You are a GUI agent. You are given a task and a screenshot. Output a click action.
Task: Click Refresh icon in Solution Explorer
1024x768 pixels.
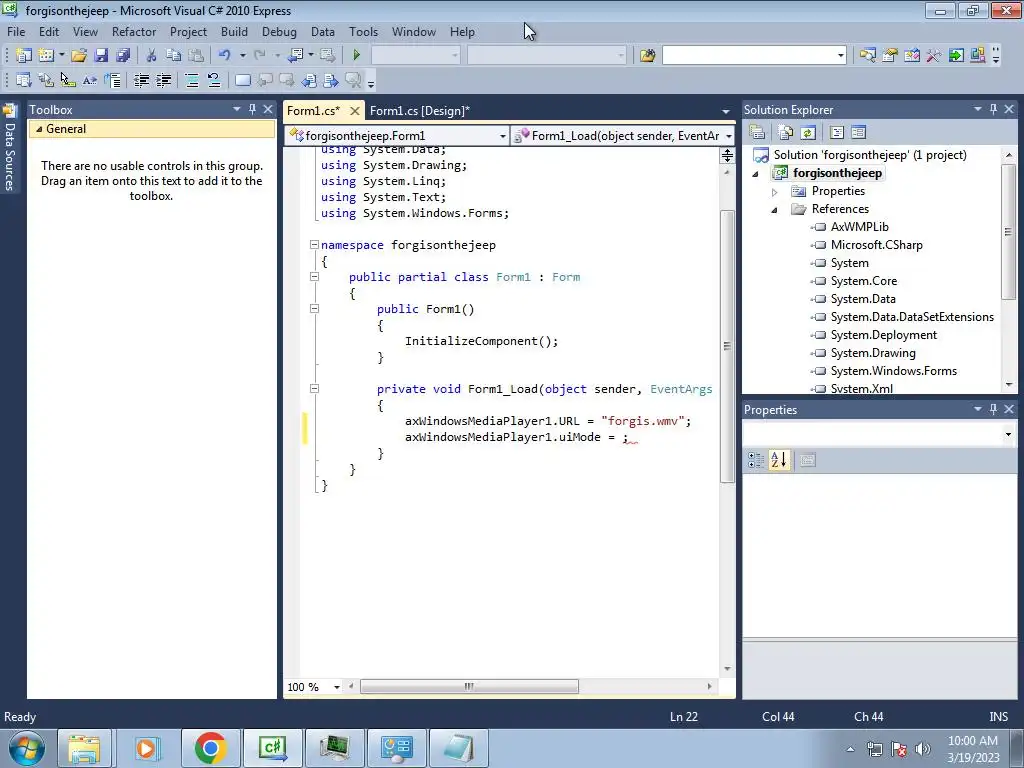[x=808, y=133]
